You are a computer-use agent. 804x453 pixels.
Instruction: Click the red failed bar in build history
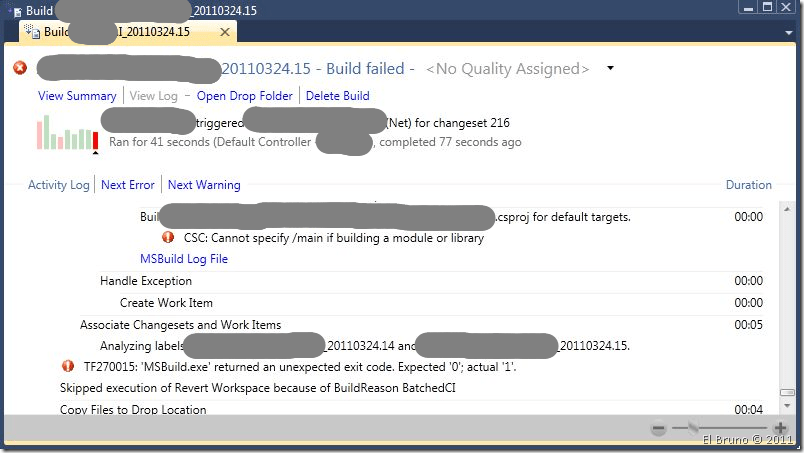pos(95,133)
